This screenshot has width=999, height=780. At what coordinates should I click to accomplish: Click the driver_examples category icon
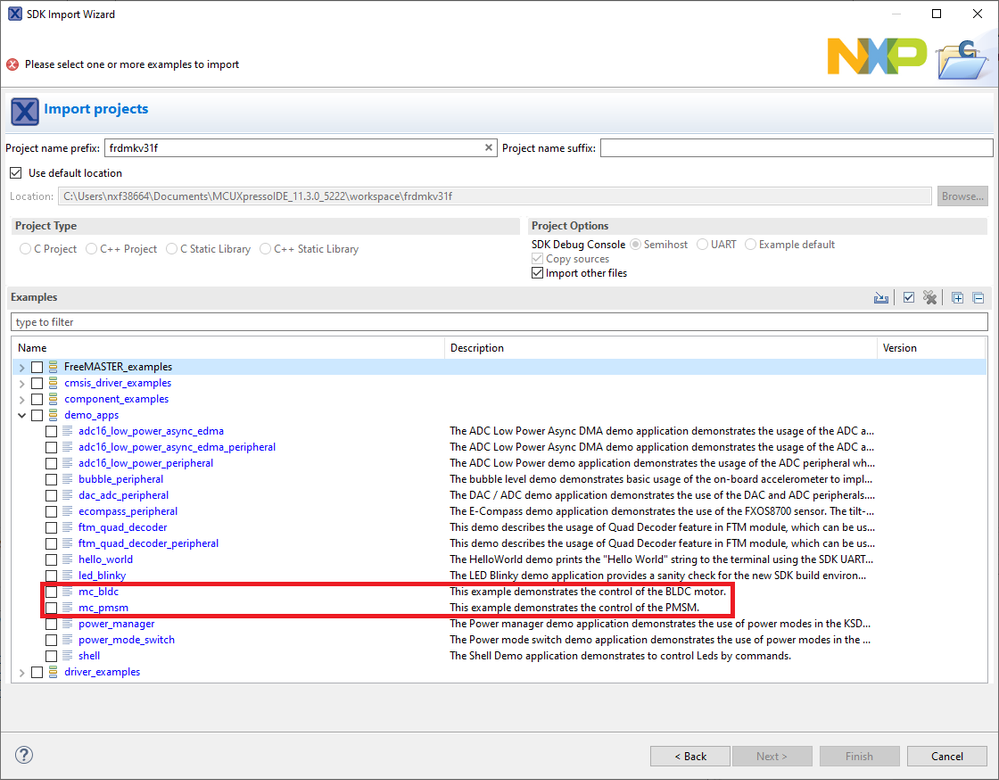coord(54,672)
